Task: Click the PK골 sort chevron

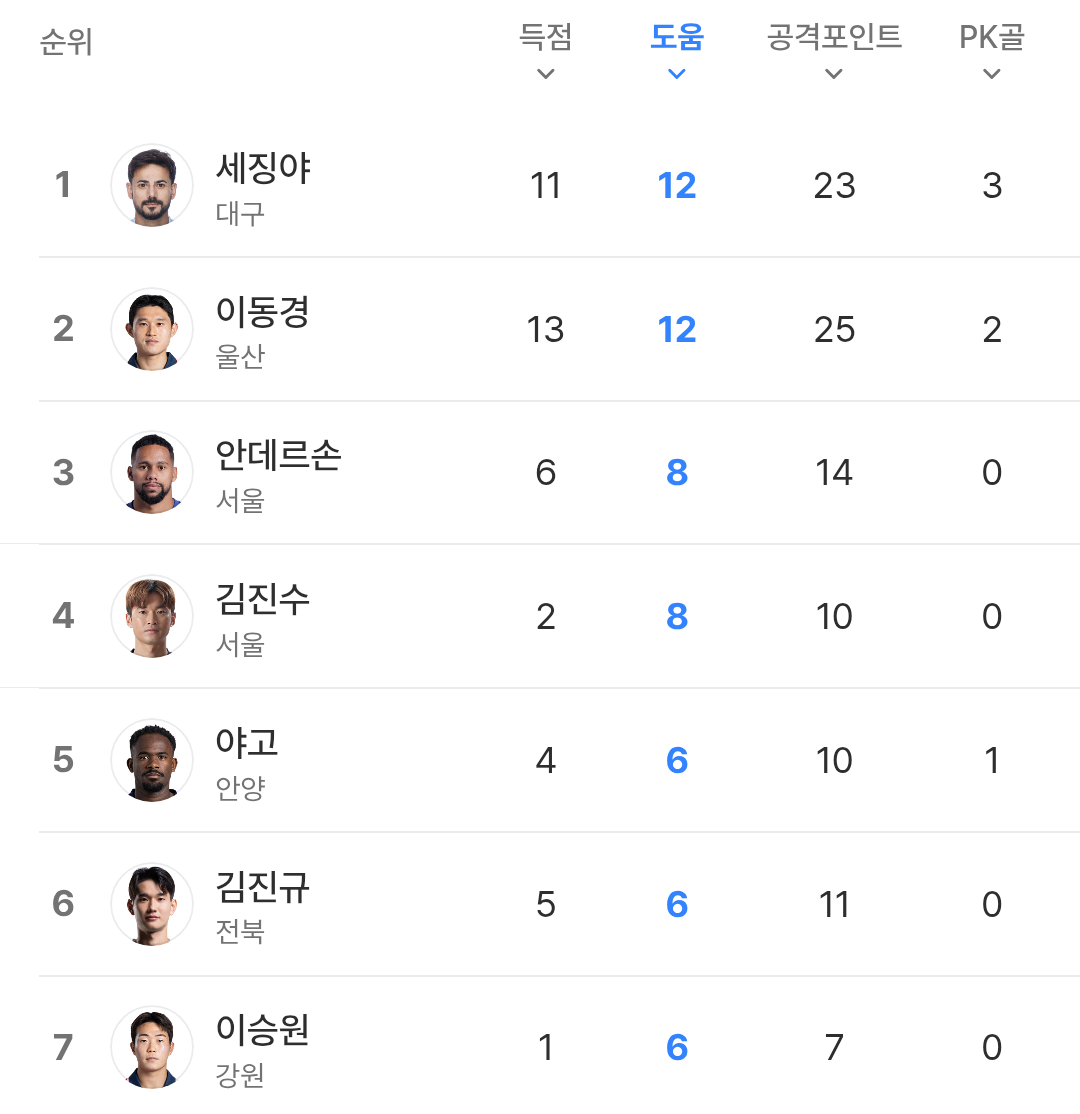Action: coord(991,74)
